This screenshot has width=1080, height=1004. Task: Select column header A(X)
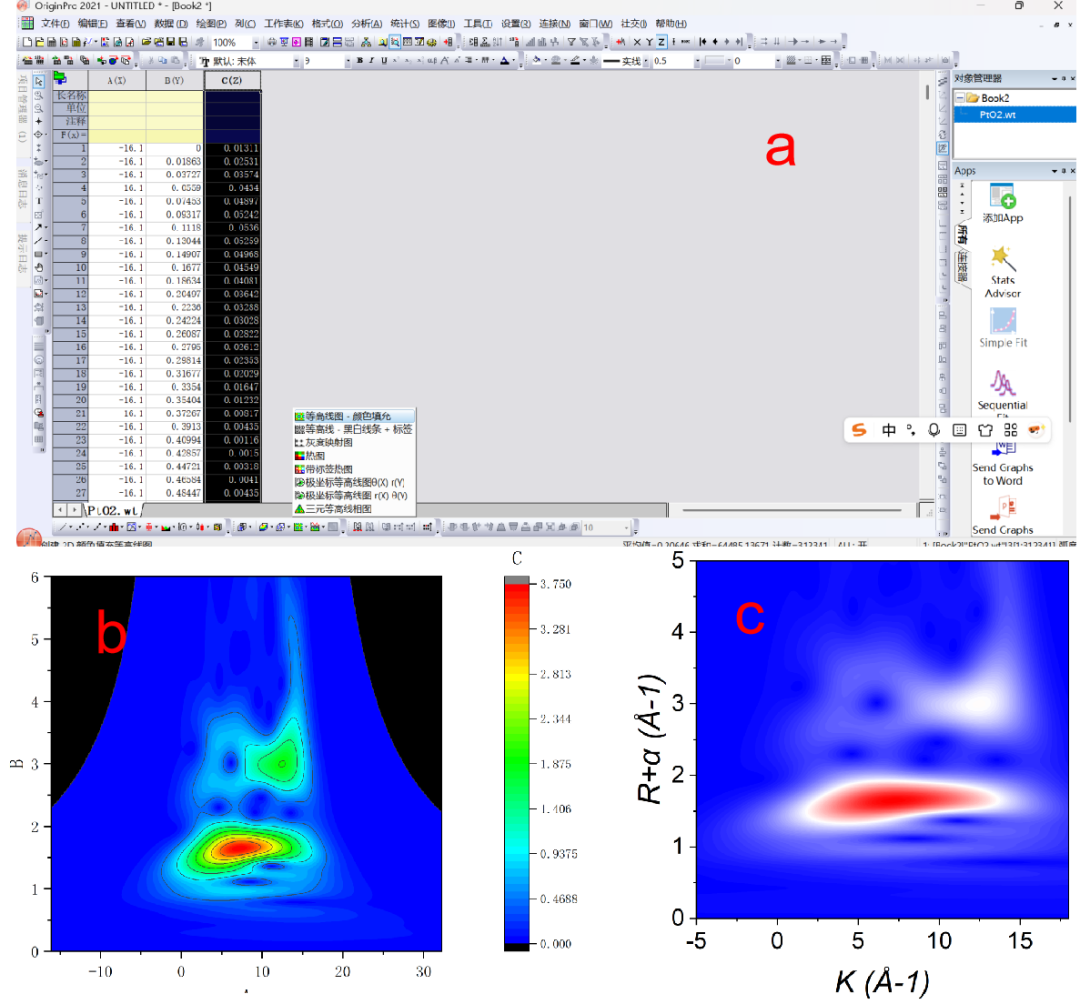[x=117, y=81]
